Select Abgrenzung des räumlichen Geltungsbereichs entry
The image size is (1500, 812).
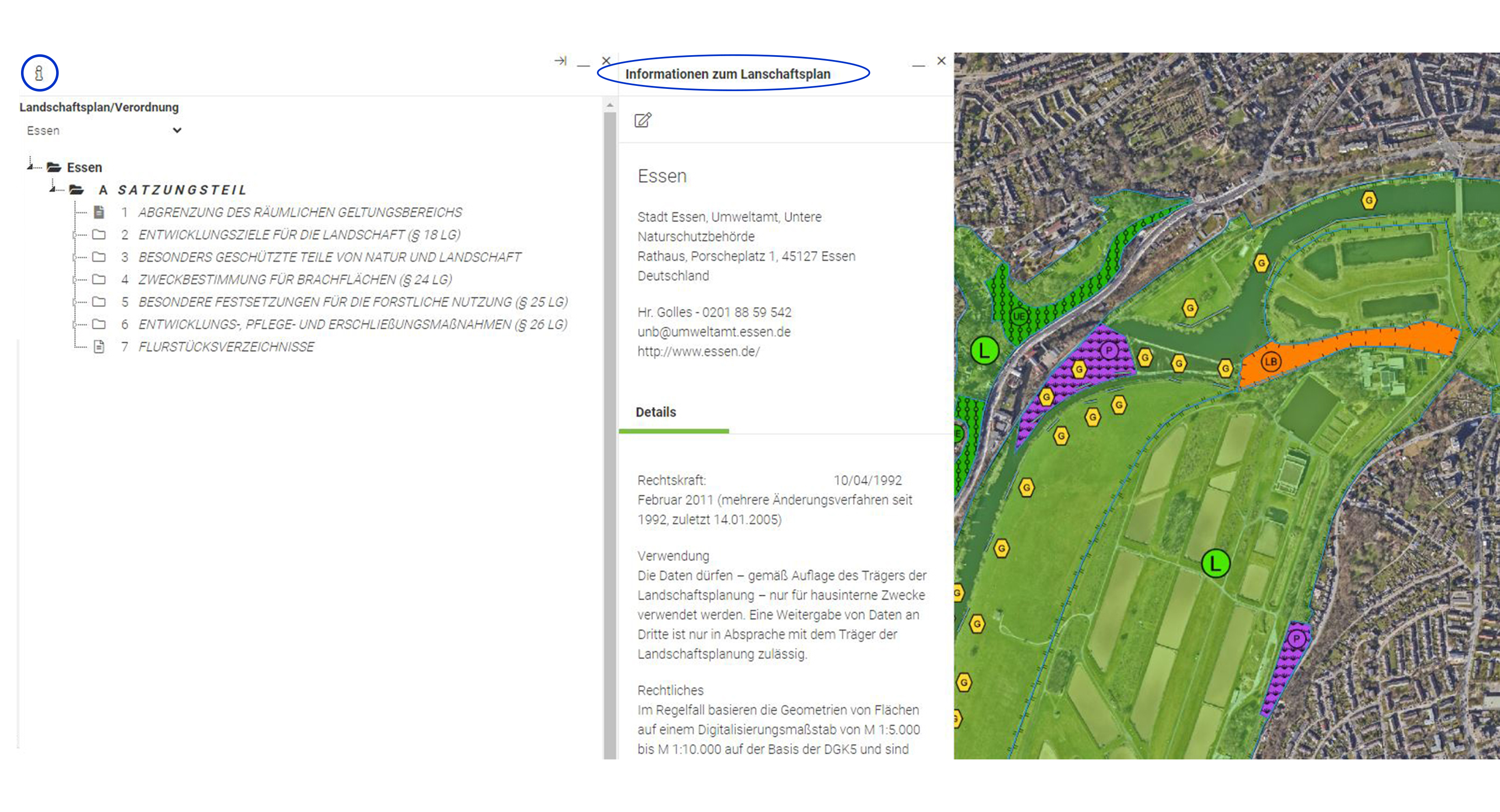point(300,212)
